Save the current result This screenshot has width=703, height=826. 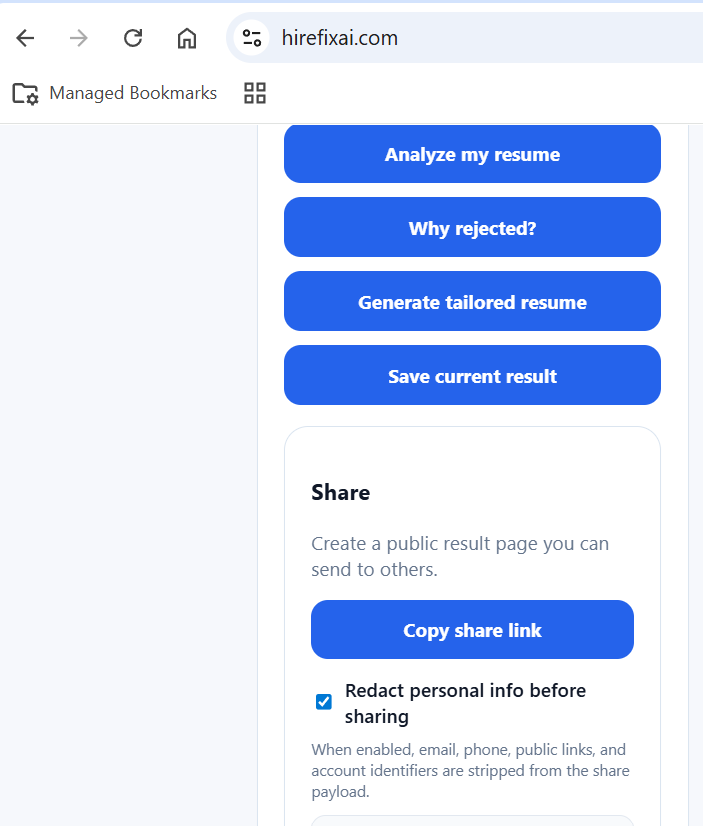click(472, 376)
